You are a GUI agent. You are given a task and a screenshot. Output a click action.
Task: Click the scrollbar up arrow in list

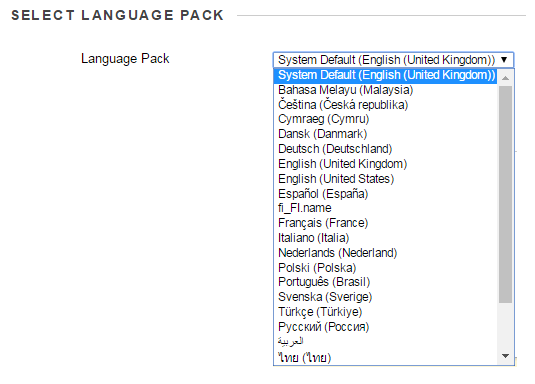pos(505,78)
